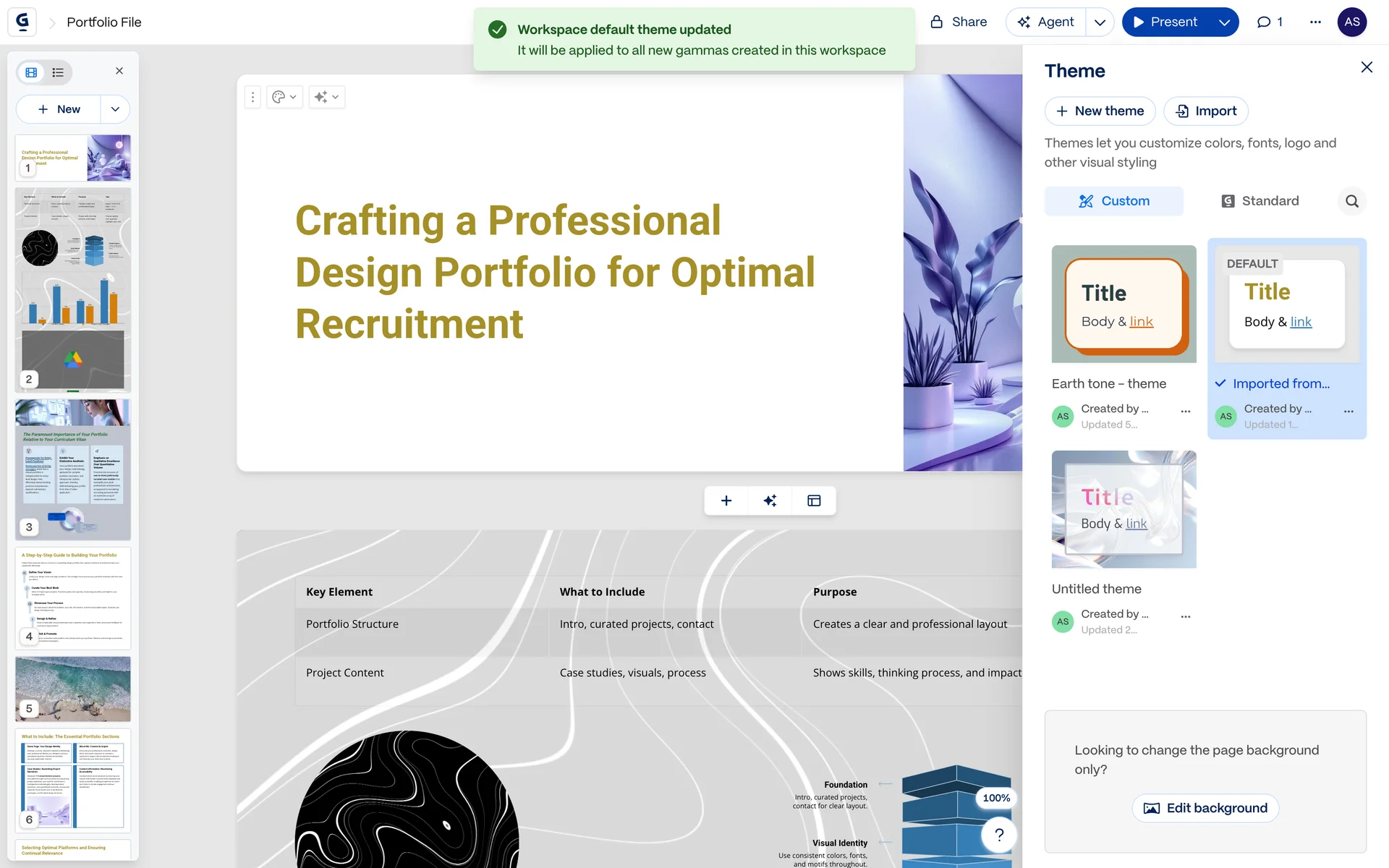
Task: Select the Earth tone theme swatch
Action: (x=1123, y=304)
